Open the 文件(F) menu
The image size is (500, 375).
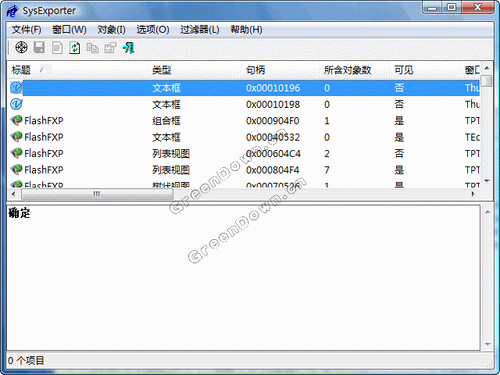coord(26,30)
